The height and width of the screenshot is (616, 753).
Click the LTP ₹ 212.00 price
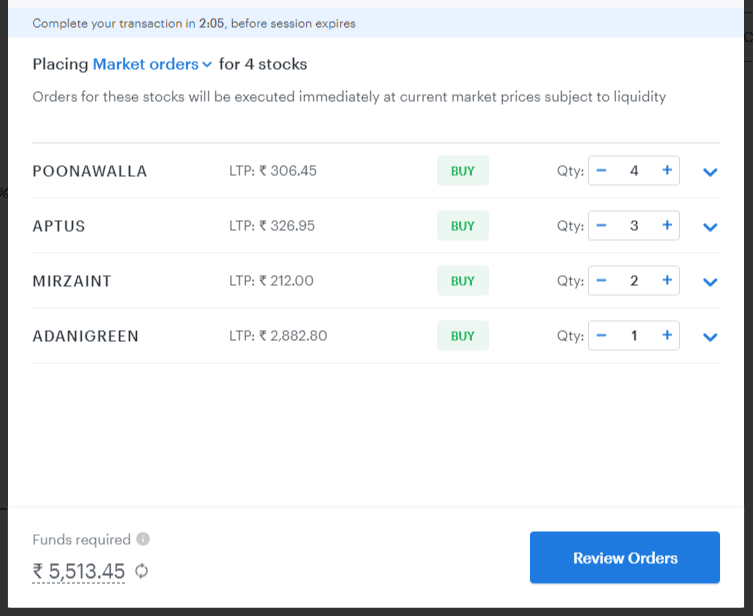tap(271, 280)
